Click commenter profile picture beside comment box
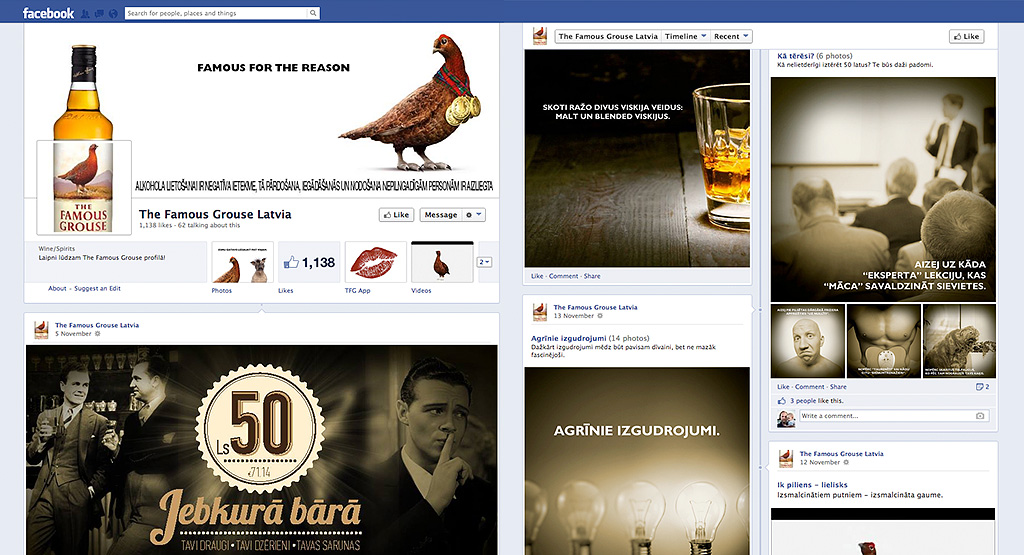The width and height of the screenshot is (1024, 555). (786, 419)
